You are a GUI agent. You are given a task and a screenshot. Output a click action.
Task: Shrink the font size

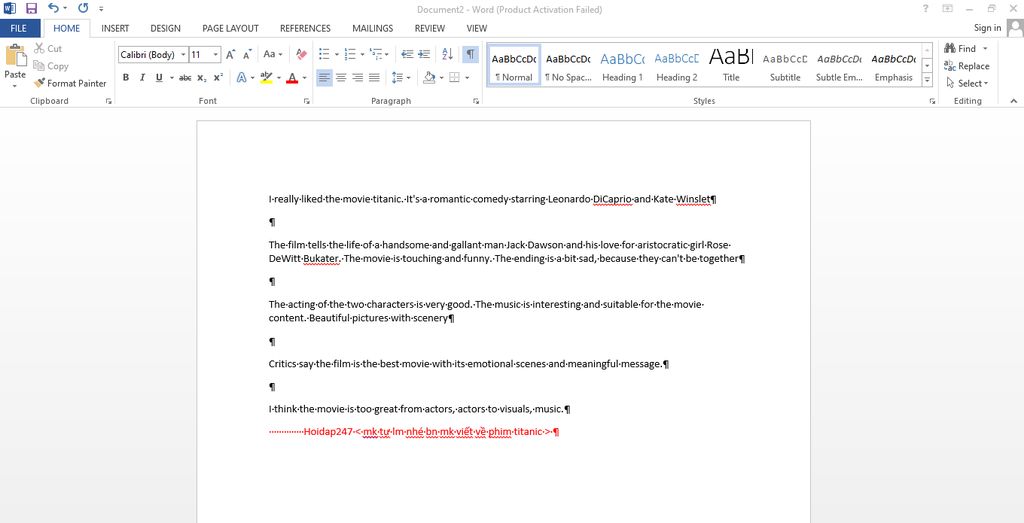[x=248, y=55]
